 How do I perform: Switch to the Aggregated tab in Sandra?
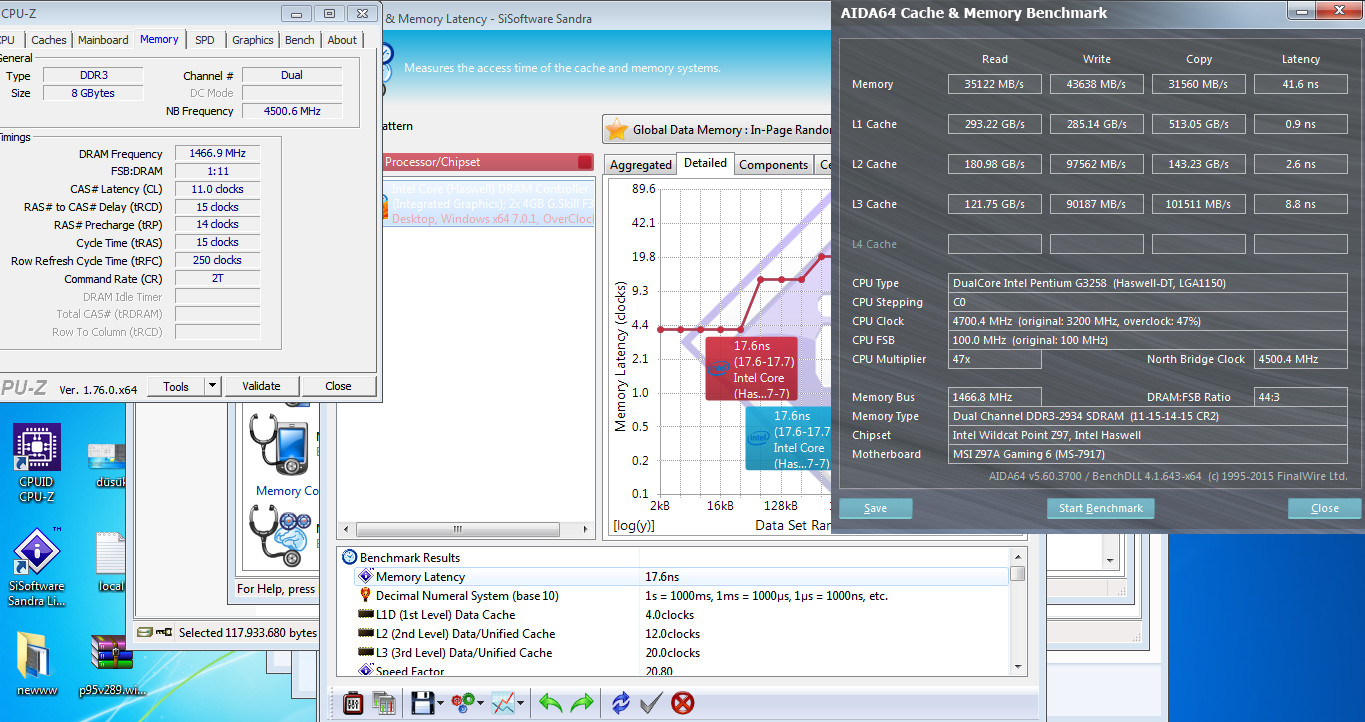[x=641, y=165]
